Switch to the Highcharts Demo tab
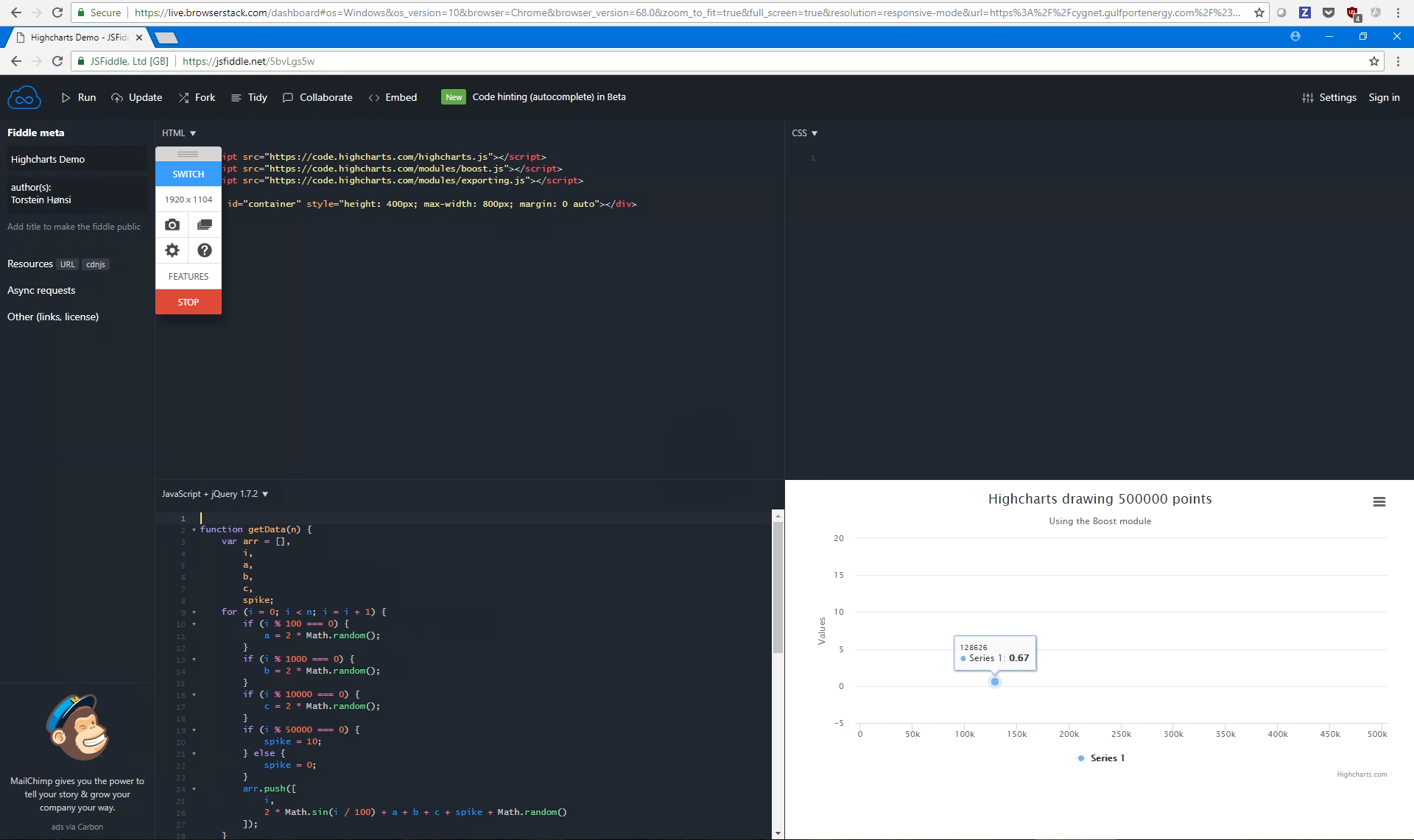1414x840 pixels. (74, 37)
